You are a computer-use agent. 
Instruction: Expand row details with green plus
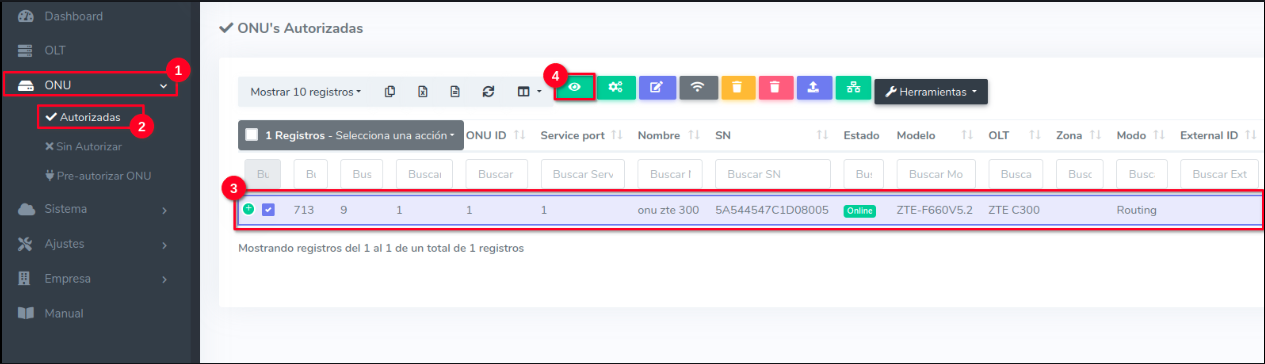(x=248, y=209)
